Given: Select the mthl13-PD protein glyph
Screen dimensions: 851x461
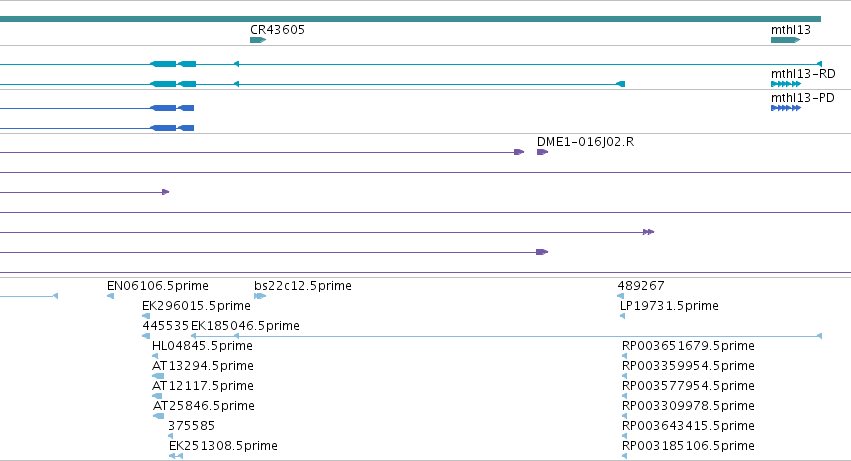Looking at the screenshot, I should [786, 108].
